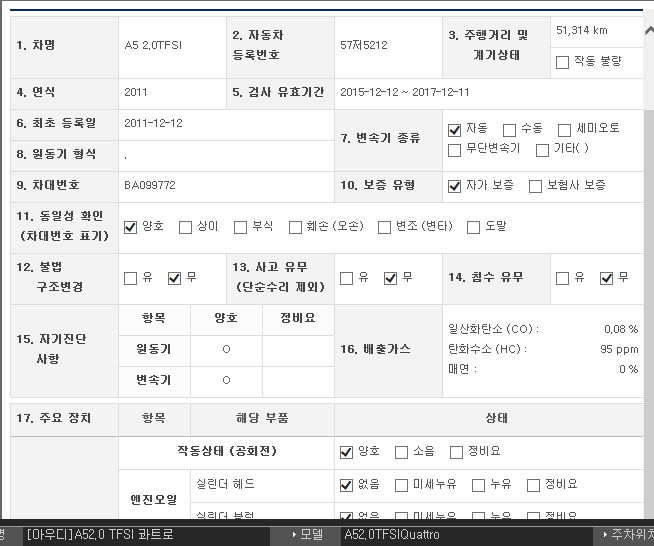
Task: Click the 주차위치 label in bottom bar
Action: (630, 535)
